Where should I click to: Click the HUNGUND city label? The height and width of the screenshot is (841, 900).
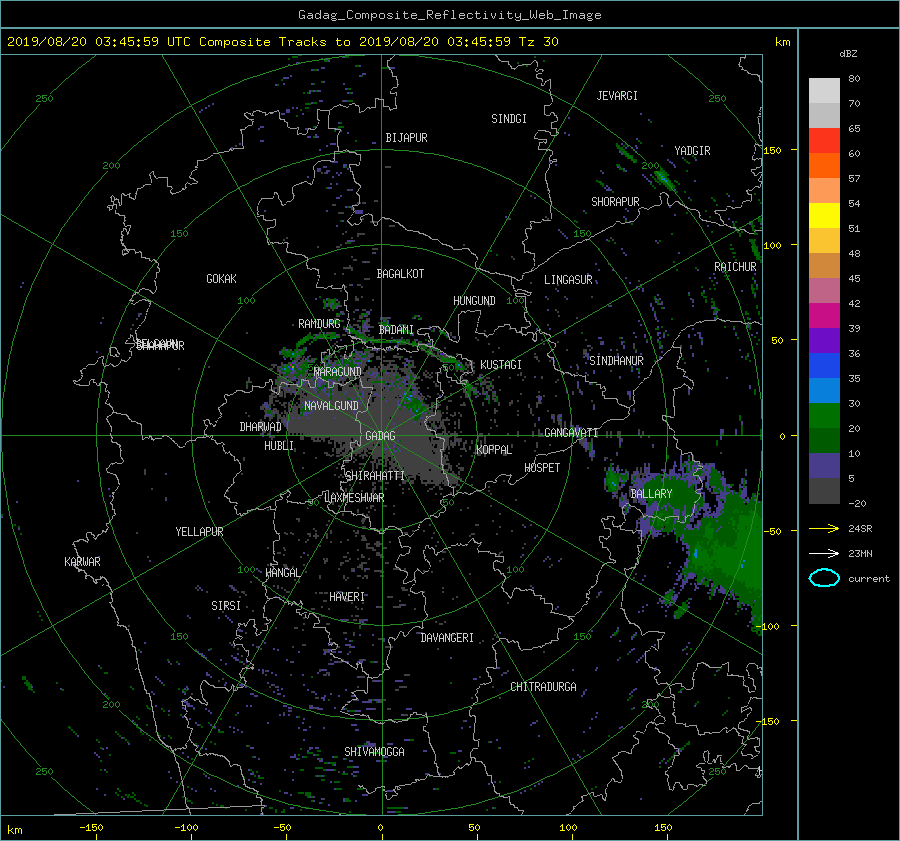[x=474, y=301]
